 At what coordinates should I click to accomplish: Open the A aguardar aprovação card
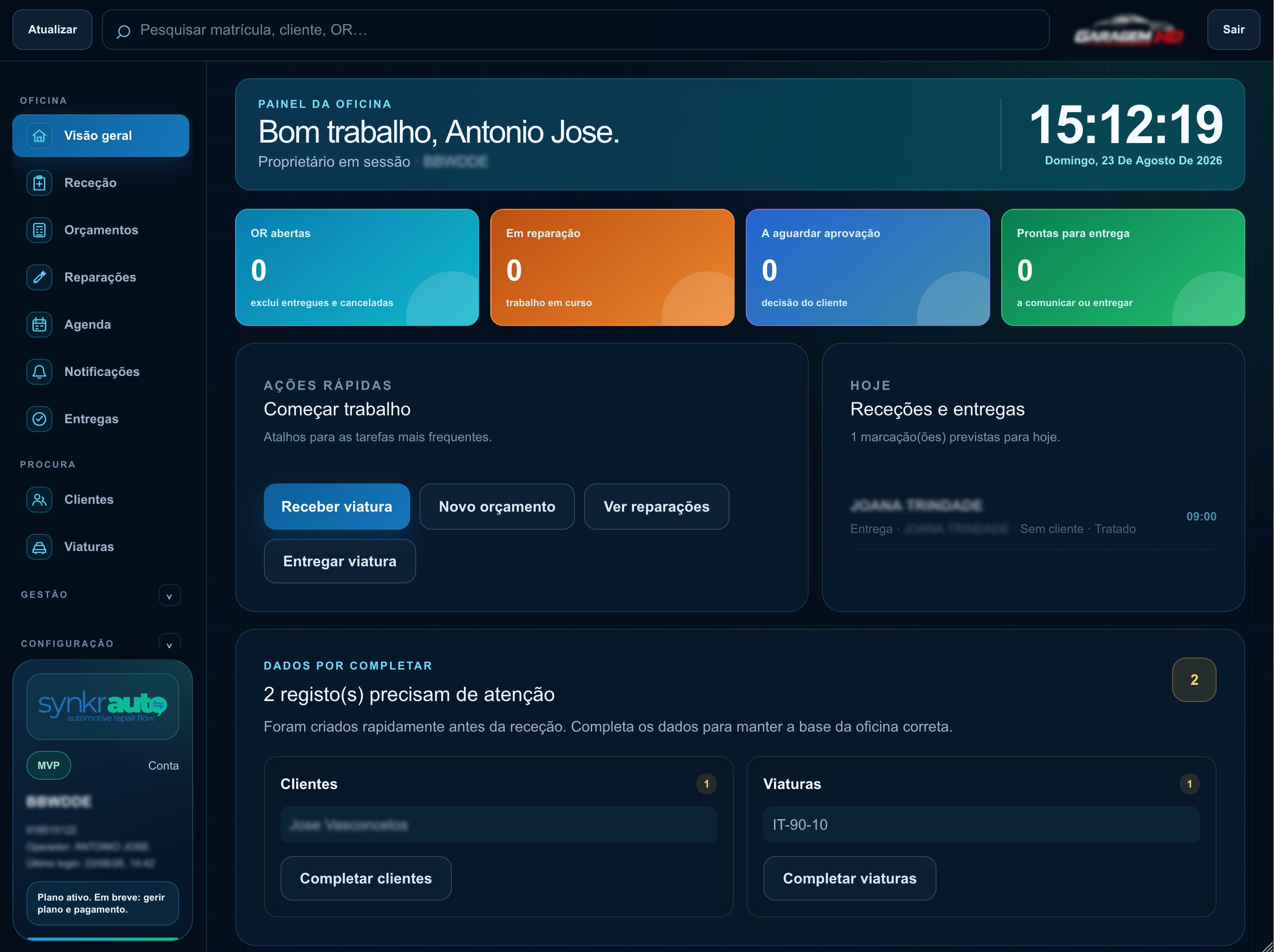coord(868,267)
